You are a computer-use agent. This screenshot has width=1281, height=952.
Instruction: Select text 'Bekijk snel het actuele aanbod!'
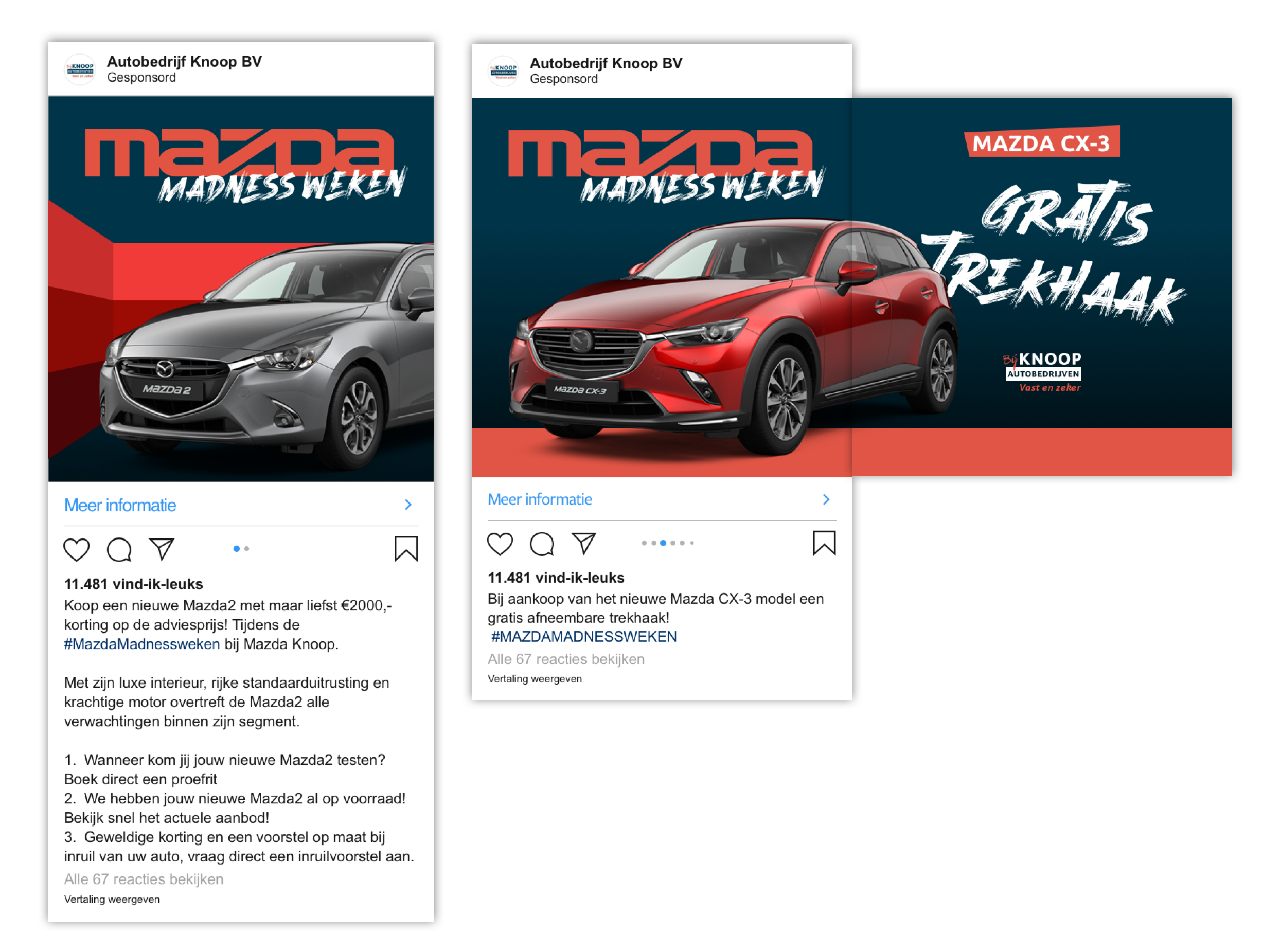point(167,818)
